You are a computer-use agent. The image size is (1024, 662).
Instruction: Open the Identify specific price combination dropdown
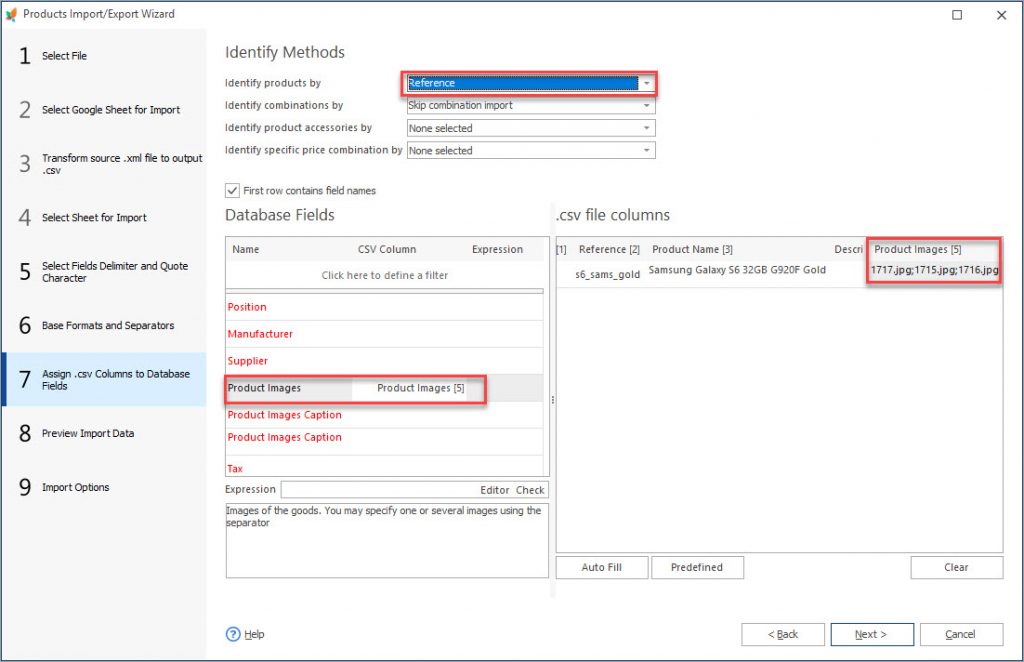point(647,150)
